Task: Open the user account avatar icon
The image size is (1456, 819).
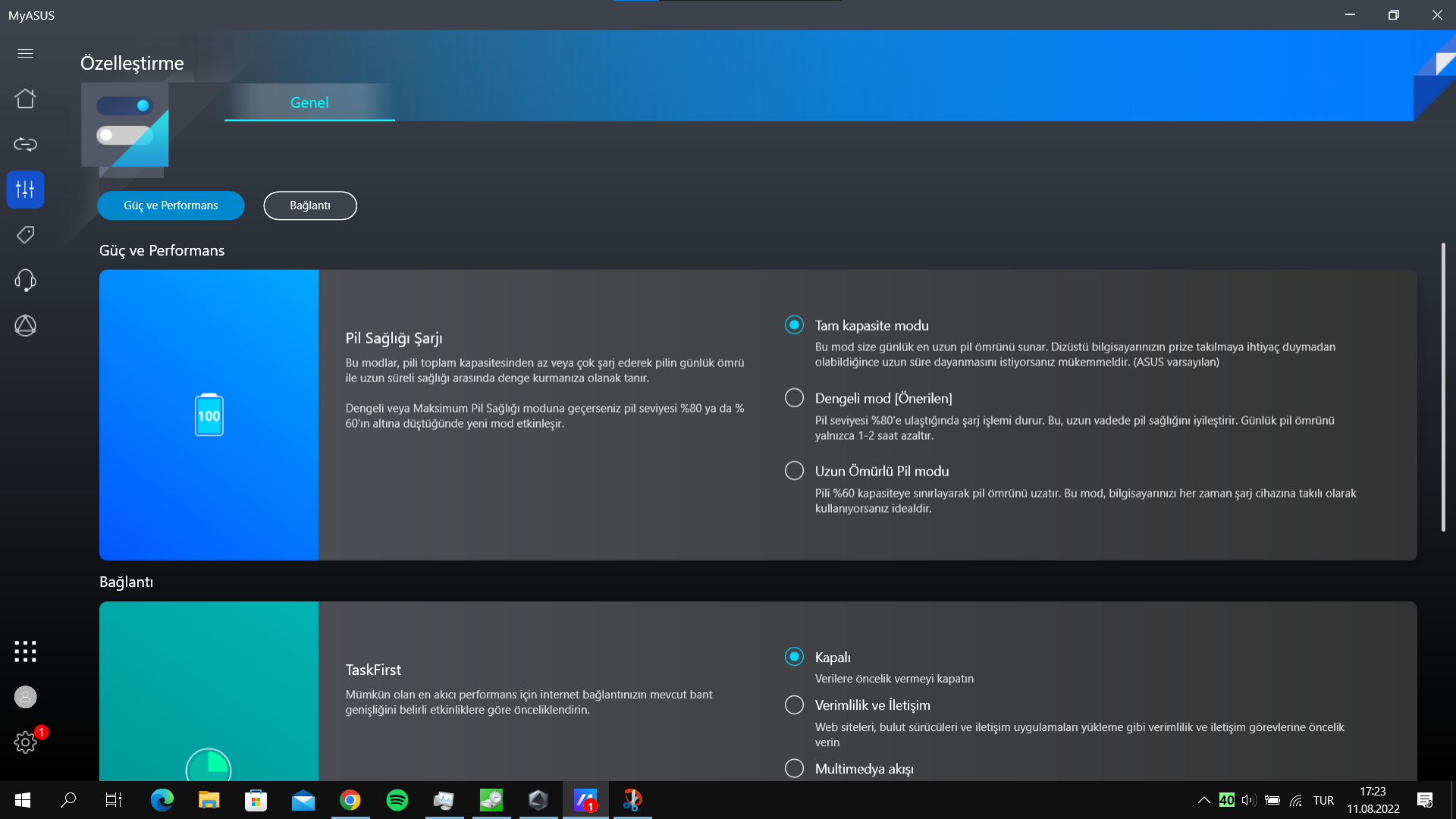Action: (25, 697)
